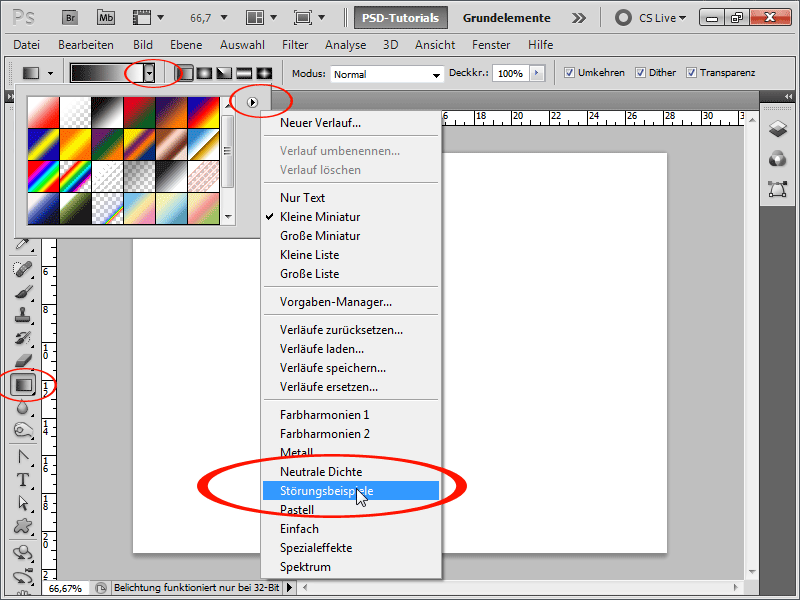Open gradient picker dropdown arrow

point(148,73)
